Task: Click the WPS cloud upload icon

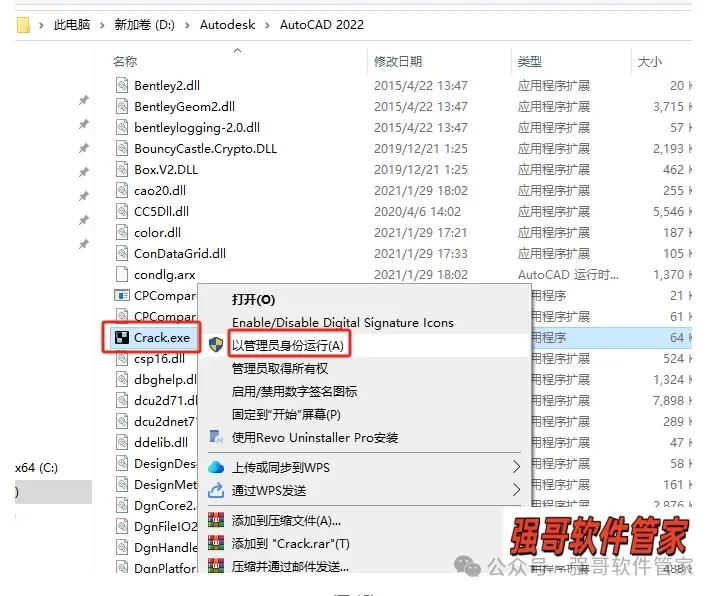Action: tap(216, 467)
